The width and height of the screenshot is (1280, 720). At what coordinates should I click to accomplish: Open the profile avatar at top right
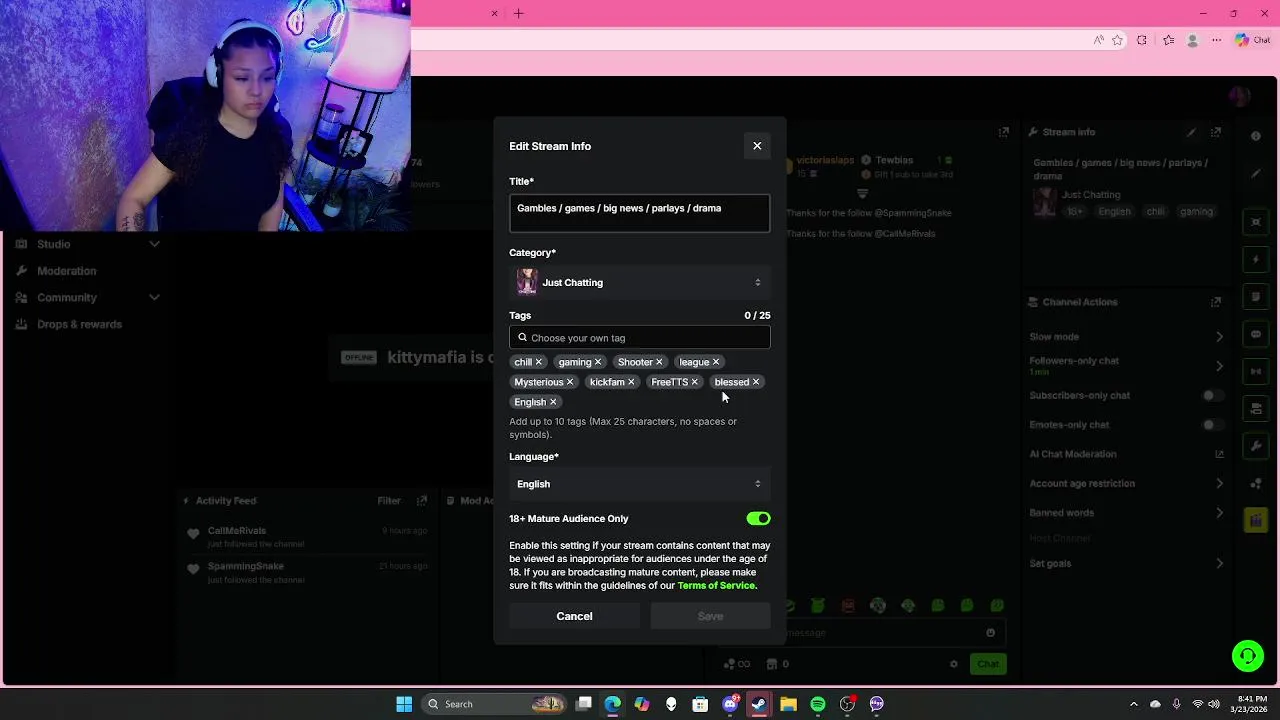[x=1240, y=96]
